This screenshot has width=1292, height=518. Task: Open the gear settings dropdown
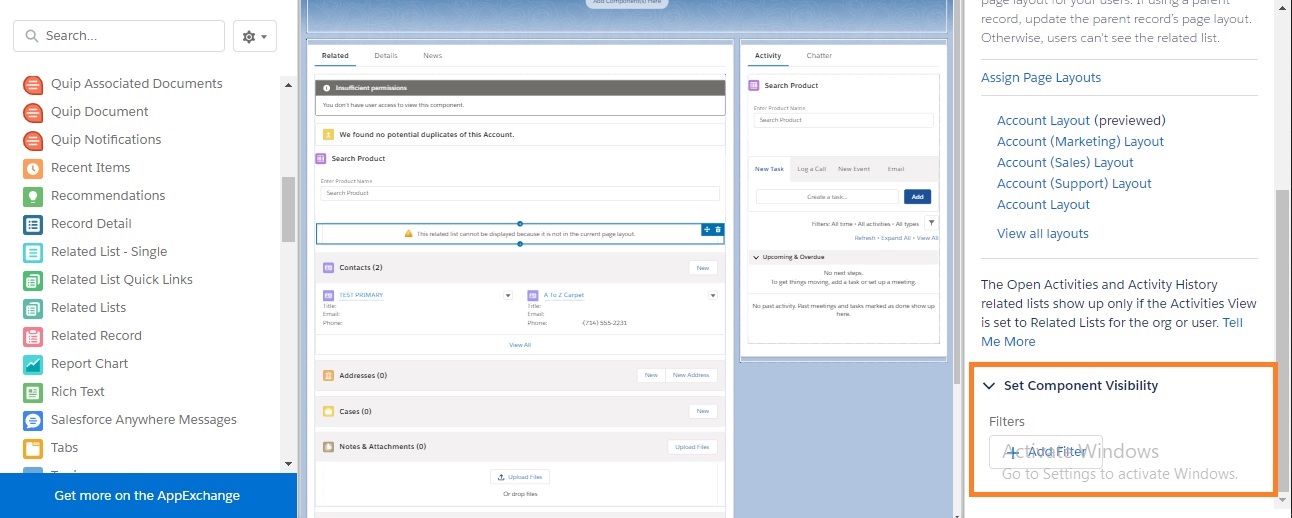coord(254,36)
